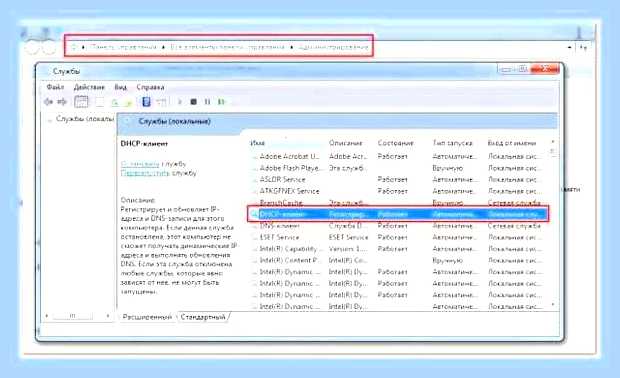This screenshot has height=378, width=620.
Task: Sort by the Состояние column header
Action: 396,143
